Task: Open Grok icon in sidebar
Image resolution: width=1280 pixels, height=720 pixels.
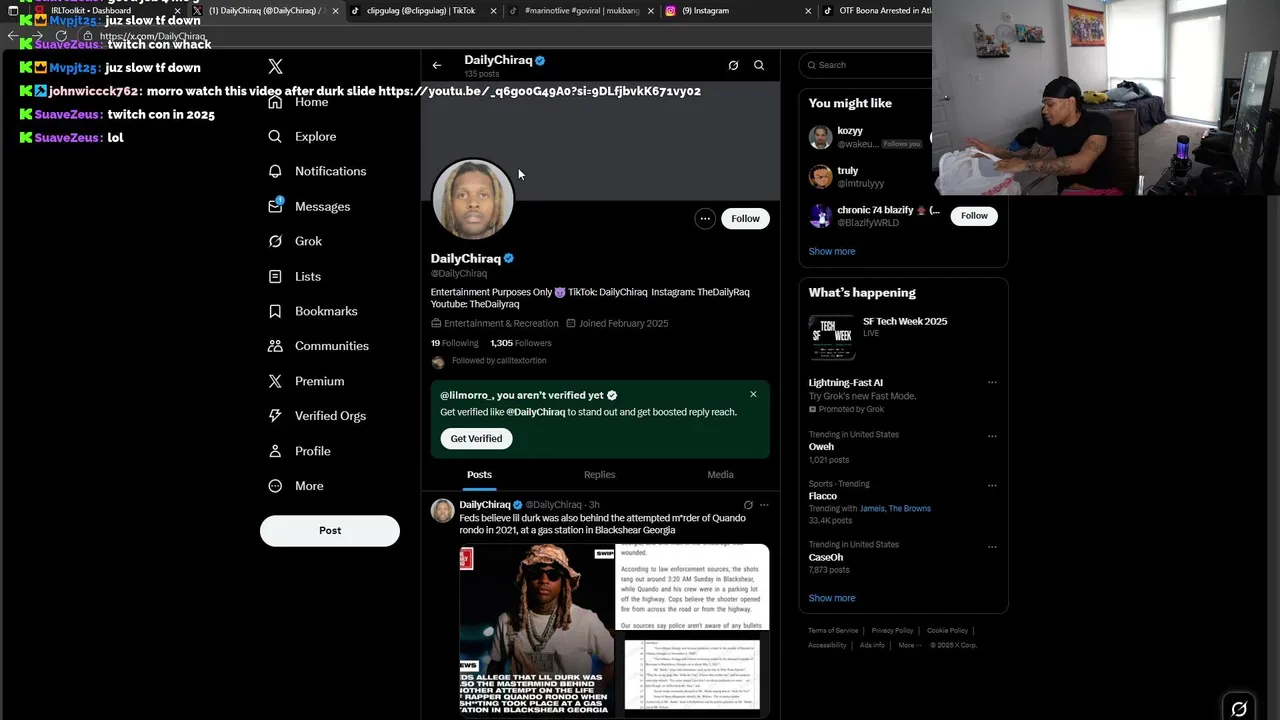Action: [275, 241]
